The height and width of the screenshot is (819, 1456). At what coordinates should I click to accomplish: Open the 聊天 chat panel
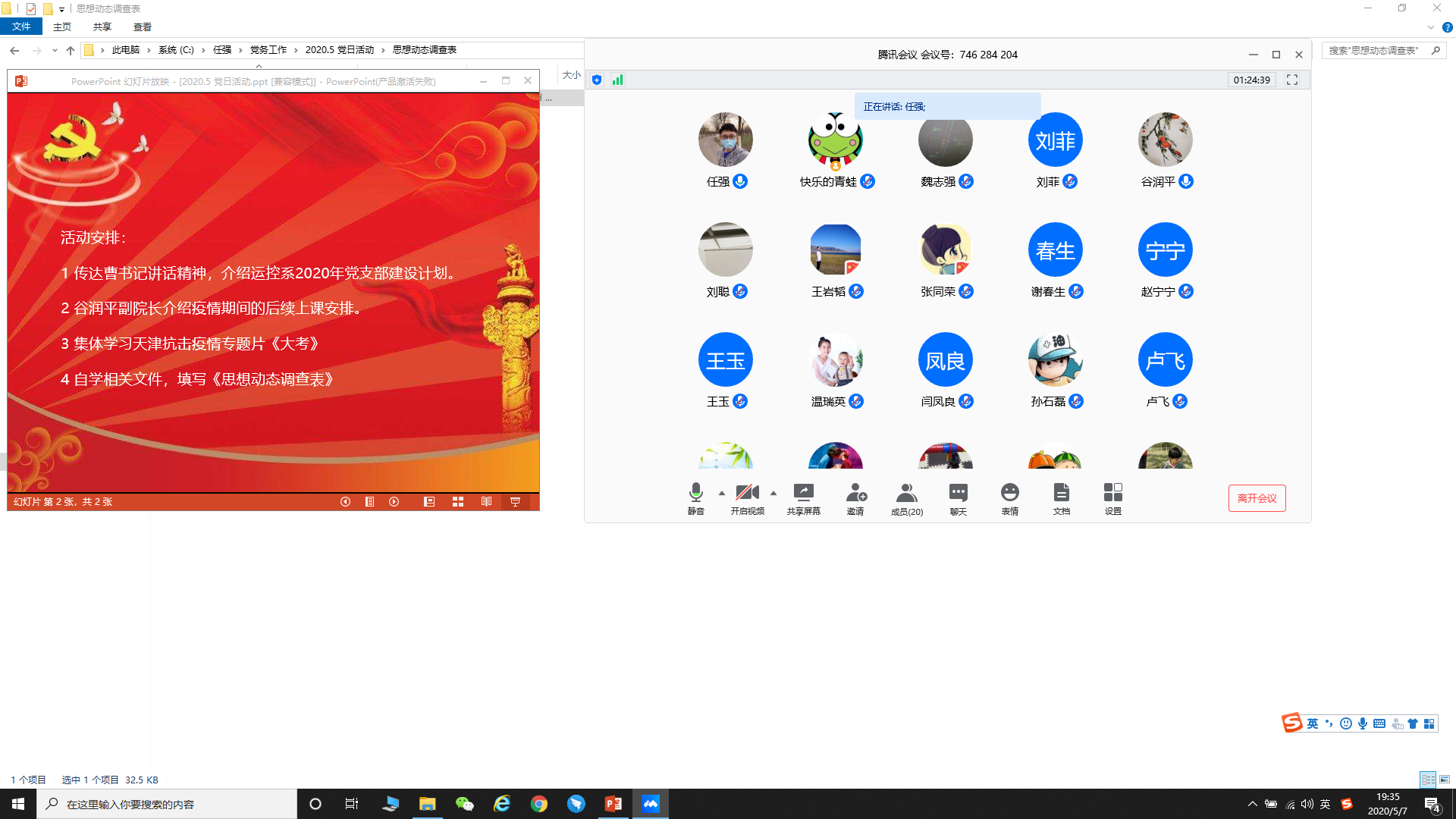(958, 494)
